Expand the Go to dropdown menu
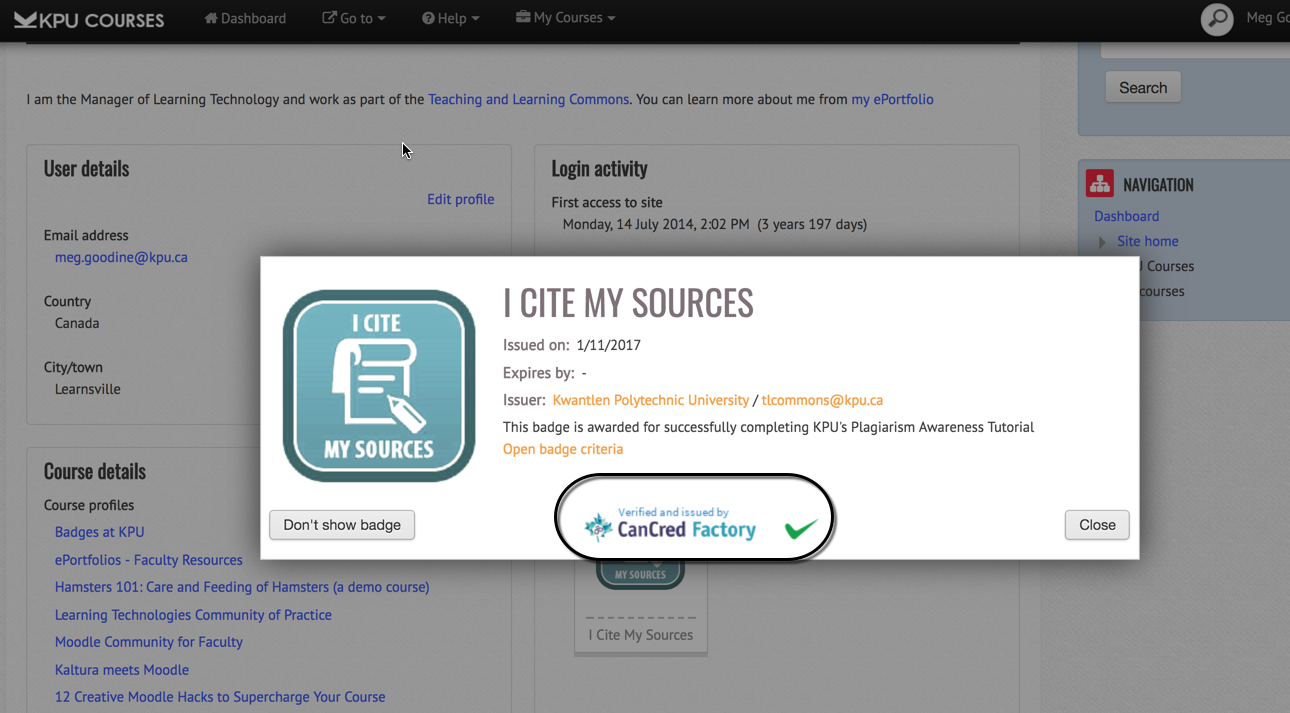 point(353,18)
